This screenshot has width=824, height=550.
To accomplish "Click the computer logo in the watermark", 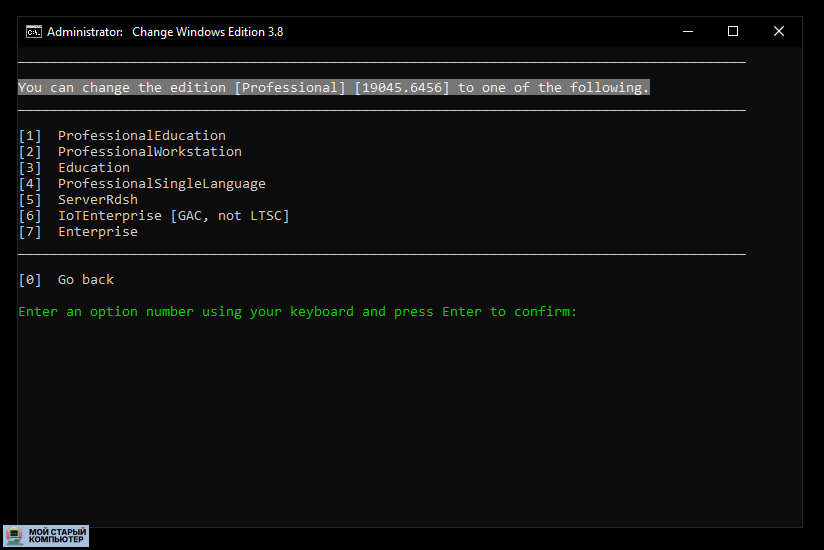I will 15,536.
